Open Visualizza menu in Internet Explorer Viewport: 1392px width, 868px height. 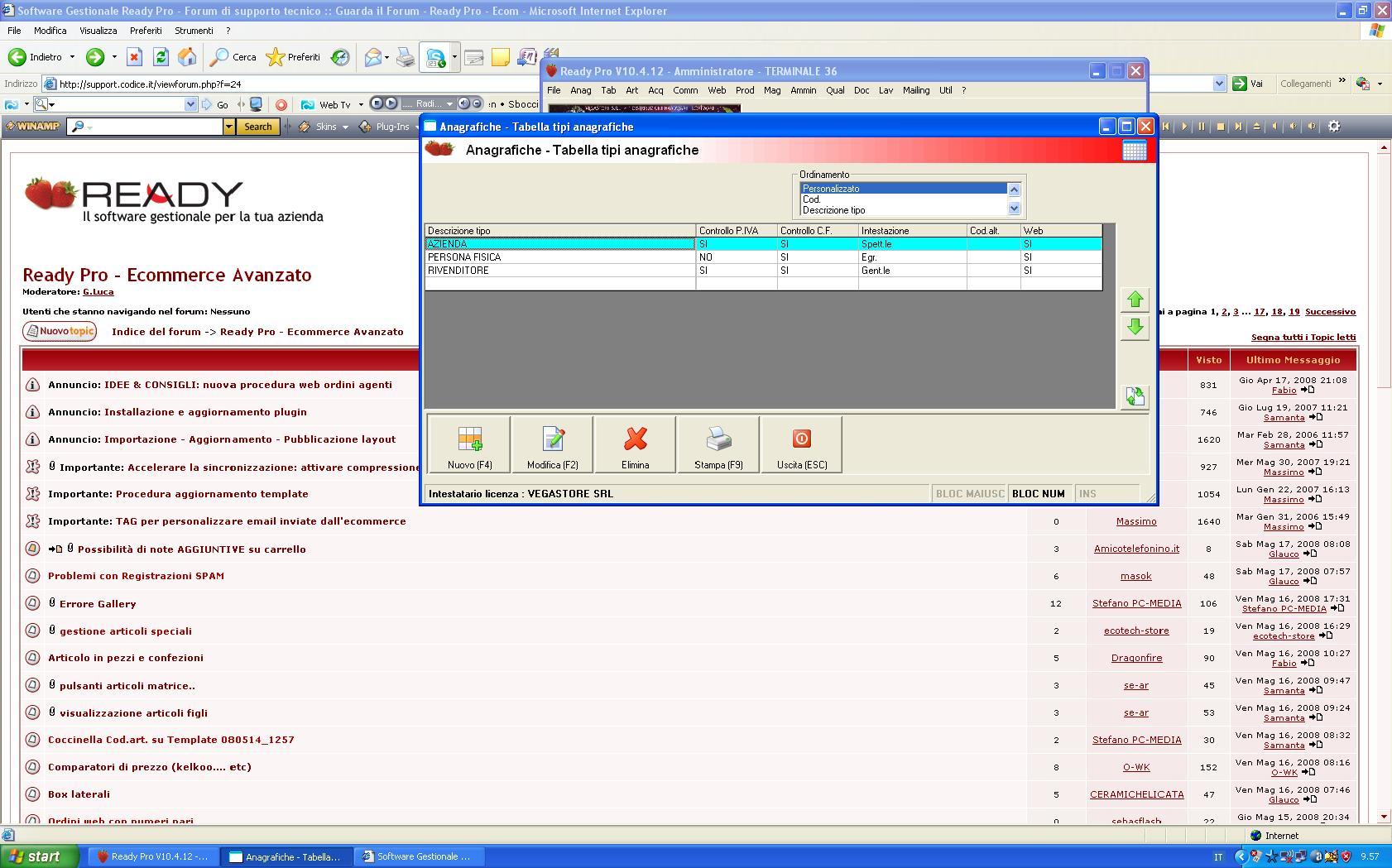(98, 31)
